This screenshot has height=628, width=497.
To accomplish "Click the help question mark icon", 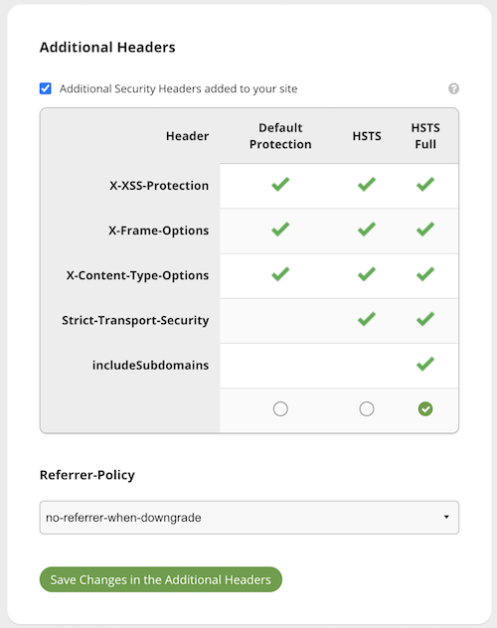I will click(453, 89).
